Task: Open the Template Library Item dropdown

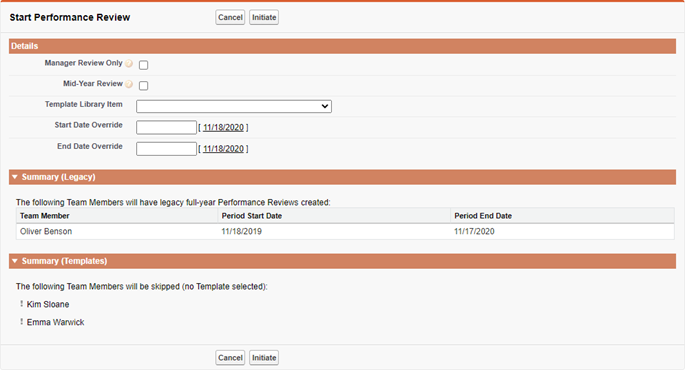Action: pyautogui.click(x=234, y=106)
